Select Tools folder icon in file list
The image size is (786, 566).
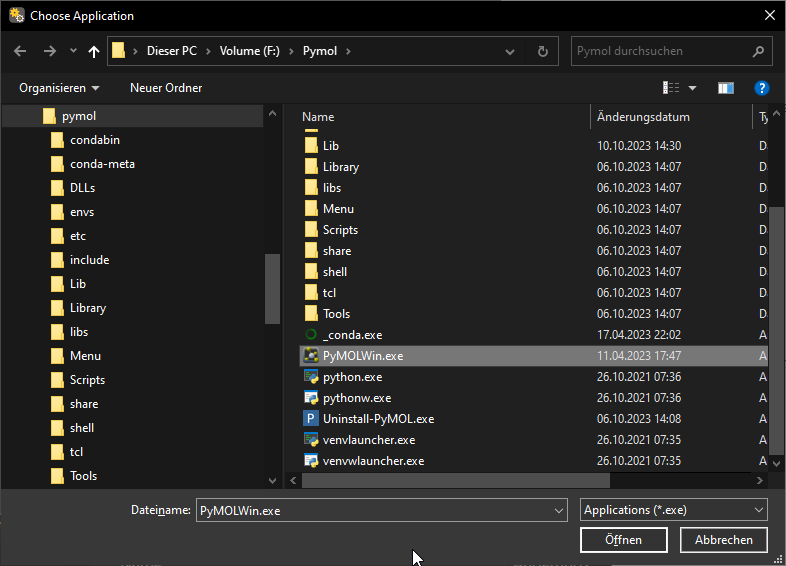[311, 314]
